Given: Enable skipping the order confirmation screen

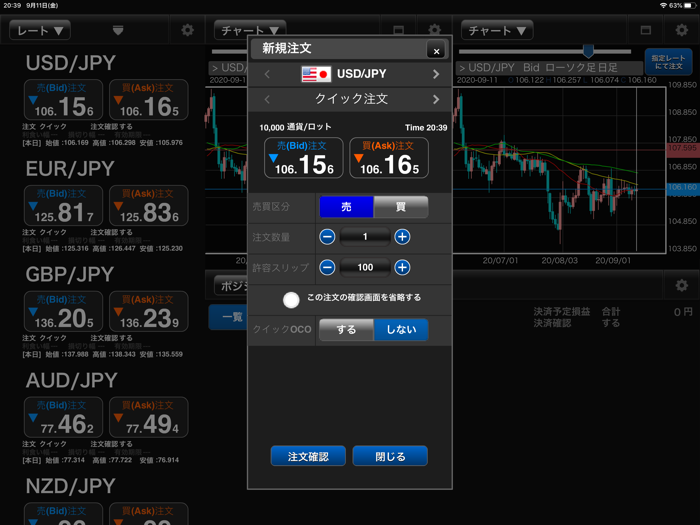Looking at the screenshot, I should [x=291, y=299].
